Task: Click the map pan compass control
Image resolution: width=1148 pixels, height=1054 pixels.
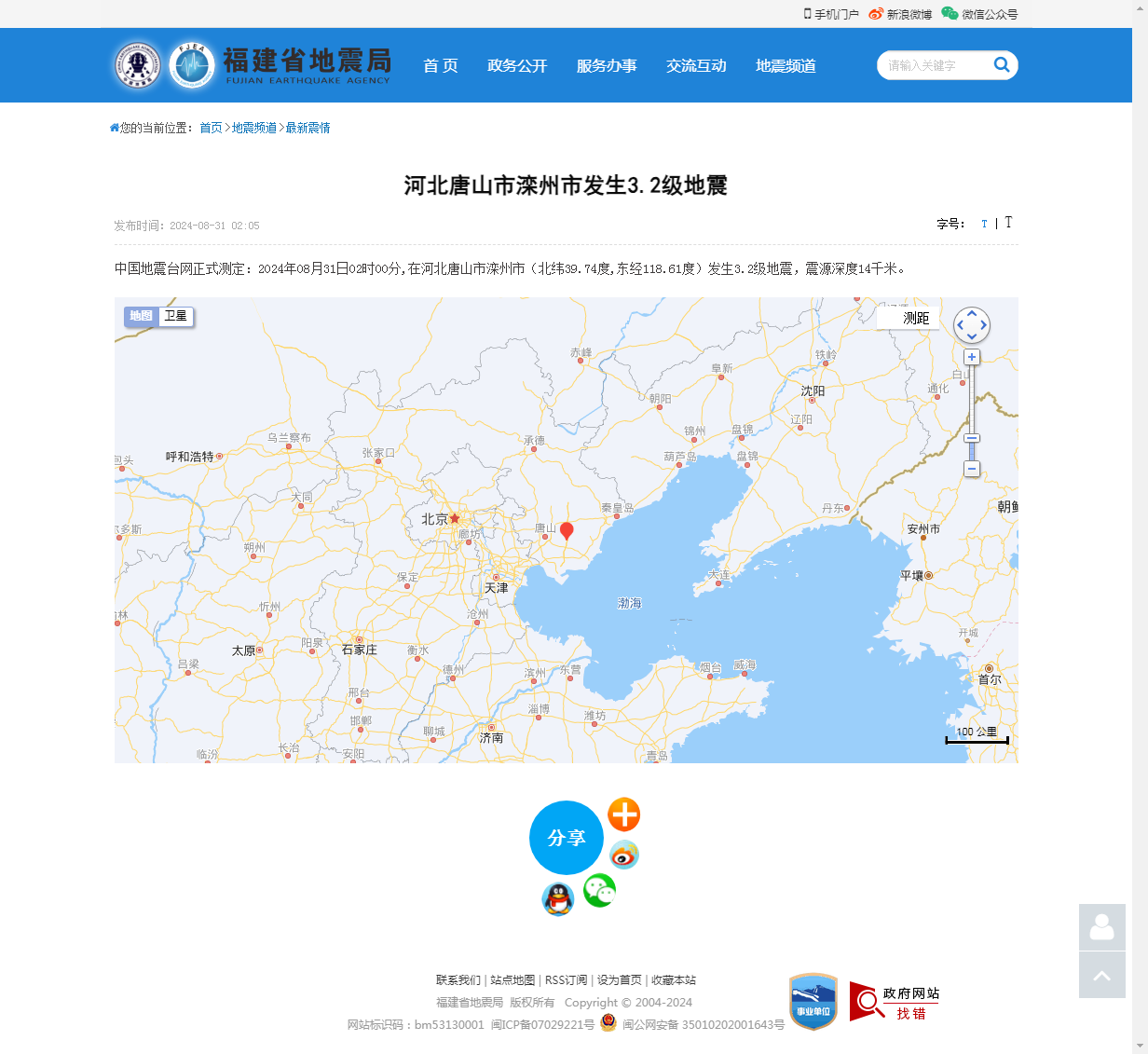Action: tap(971, 325)
